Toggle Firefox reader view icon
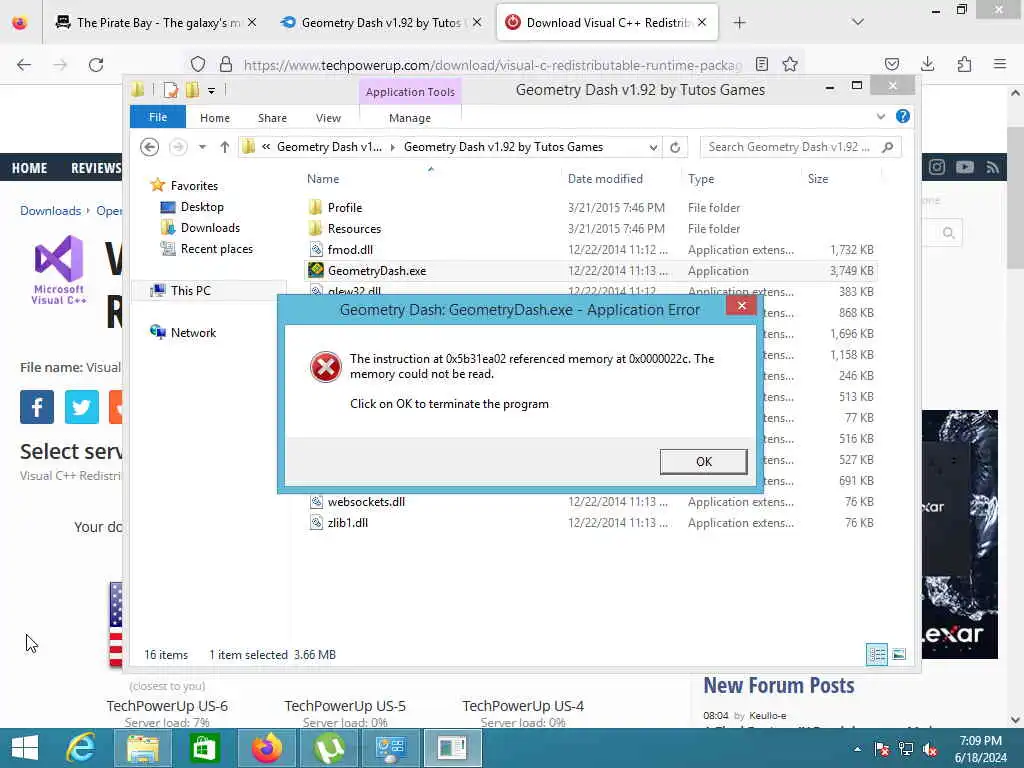Image resolution: width=1024 pixels, height=768 pixels. (x=761, y=64)
